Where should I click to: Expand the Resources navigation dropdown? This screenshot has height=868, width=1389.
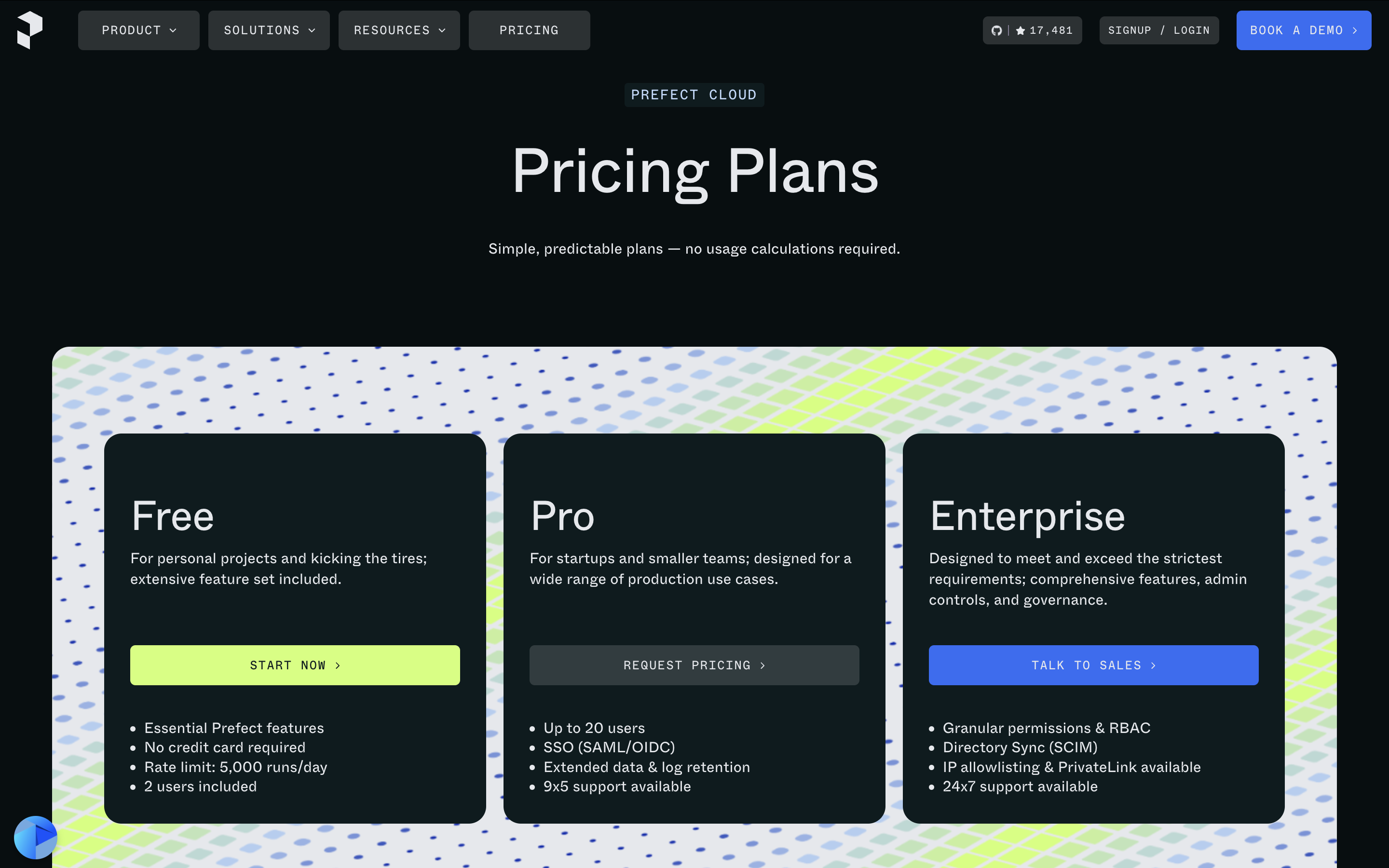[398, 30]
